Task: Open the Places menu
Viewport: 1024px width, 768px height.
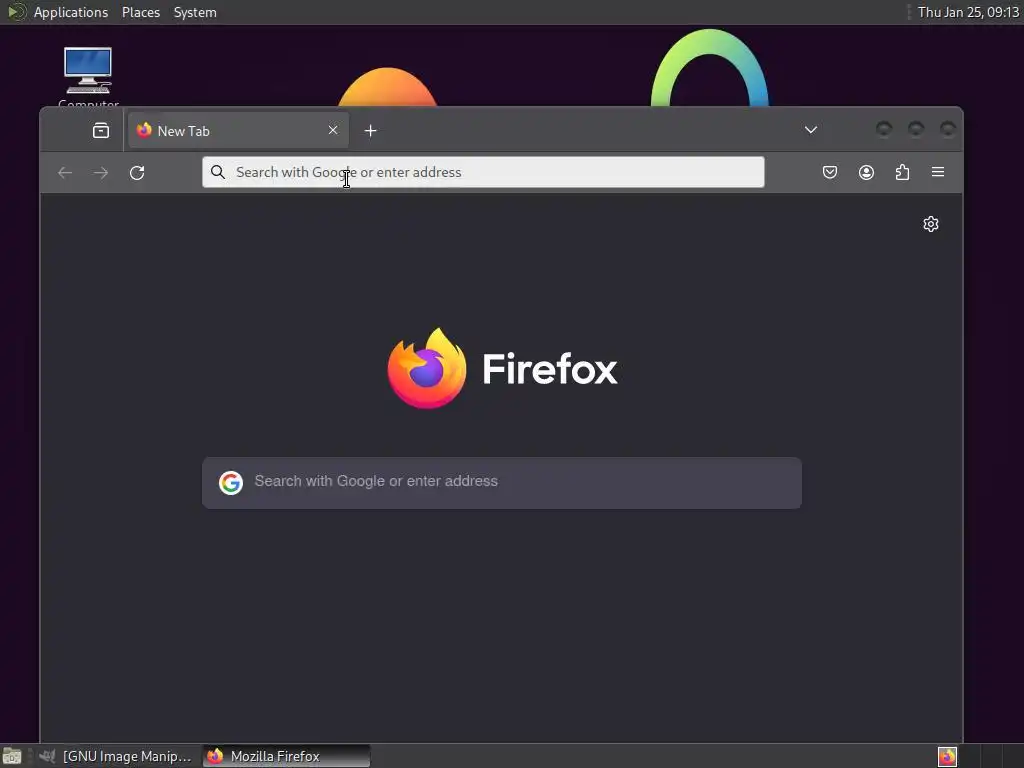Action: 141,12
